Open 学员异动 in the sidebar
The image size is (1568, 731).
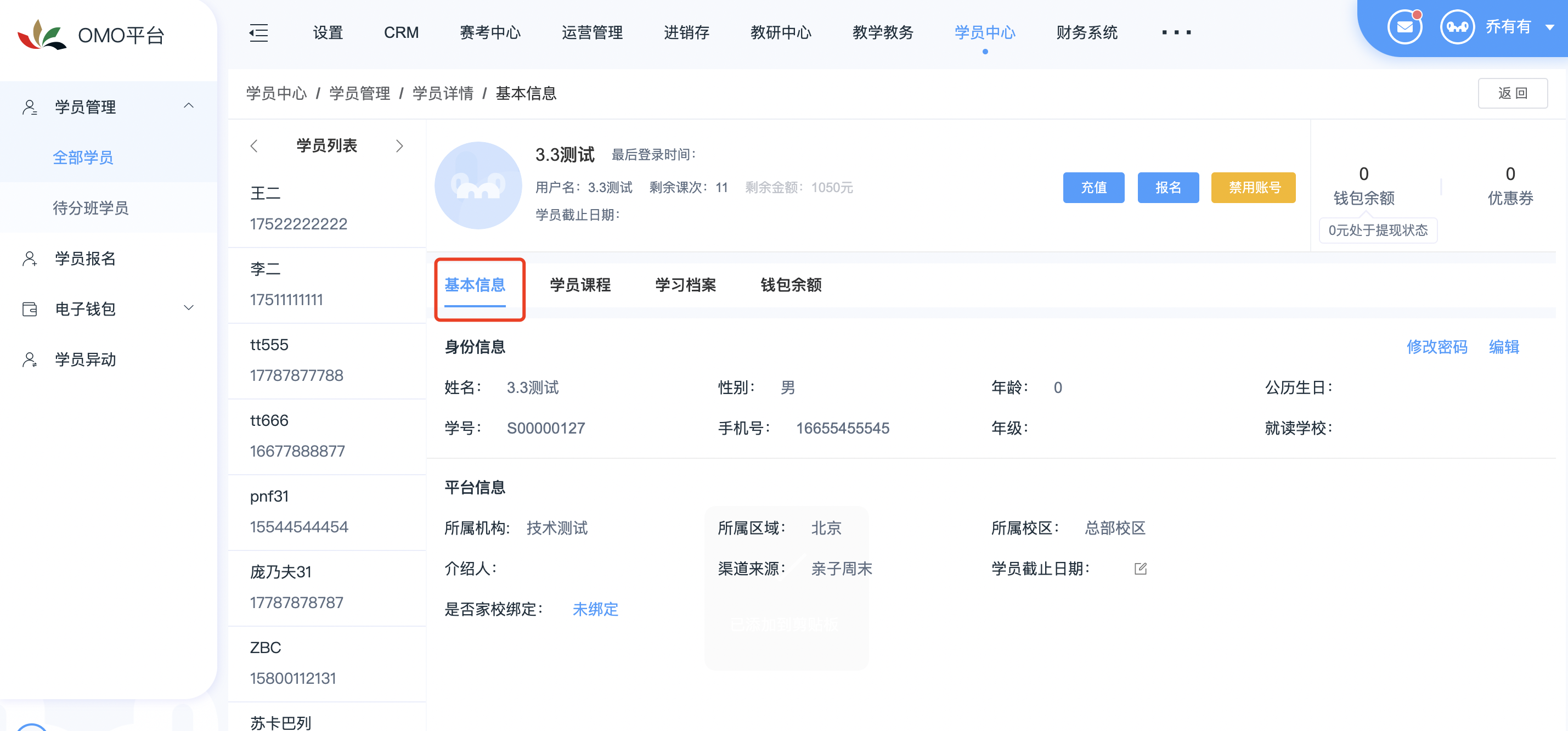pos(86,359)
